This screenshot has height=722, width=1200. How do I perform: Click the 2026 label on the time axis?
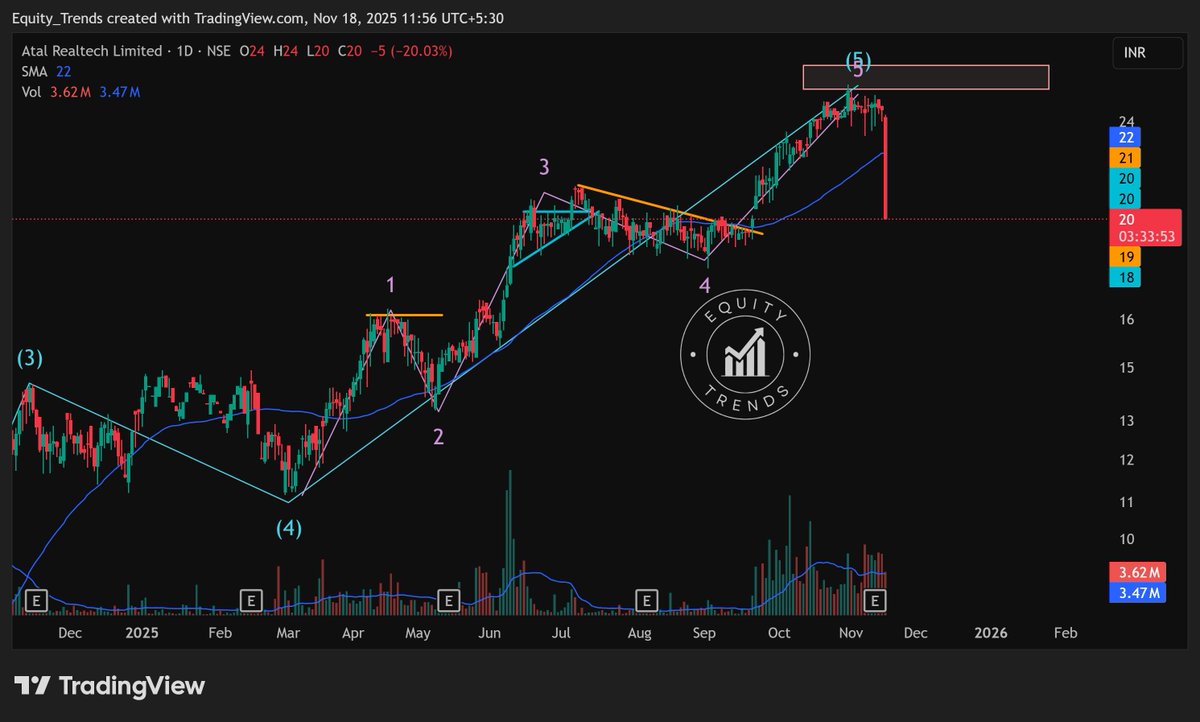coord(990,632)
